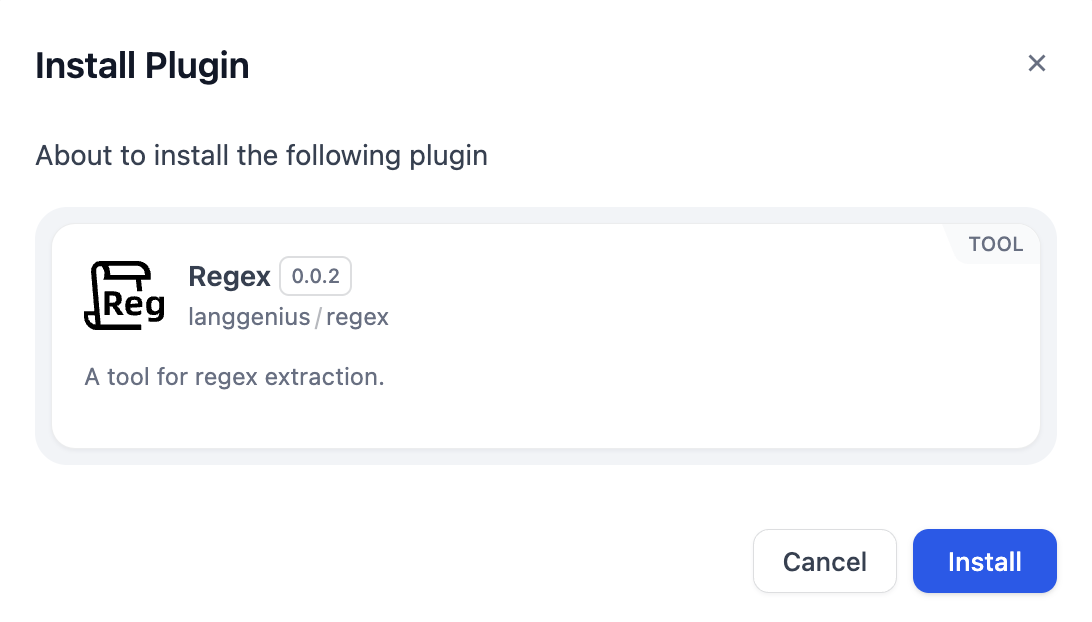Click the slash between langgenius and regex
The height and width of the screenshot is (622, 1092).
pos(318,318)
